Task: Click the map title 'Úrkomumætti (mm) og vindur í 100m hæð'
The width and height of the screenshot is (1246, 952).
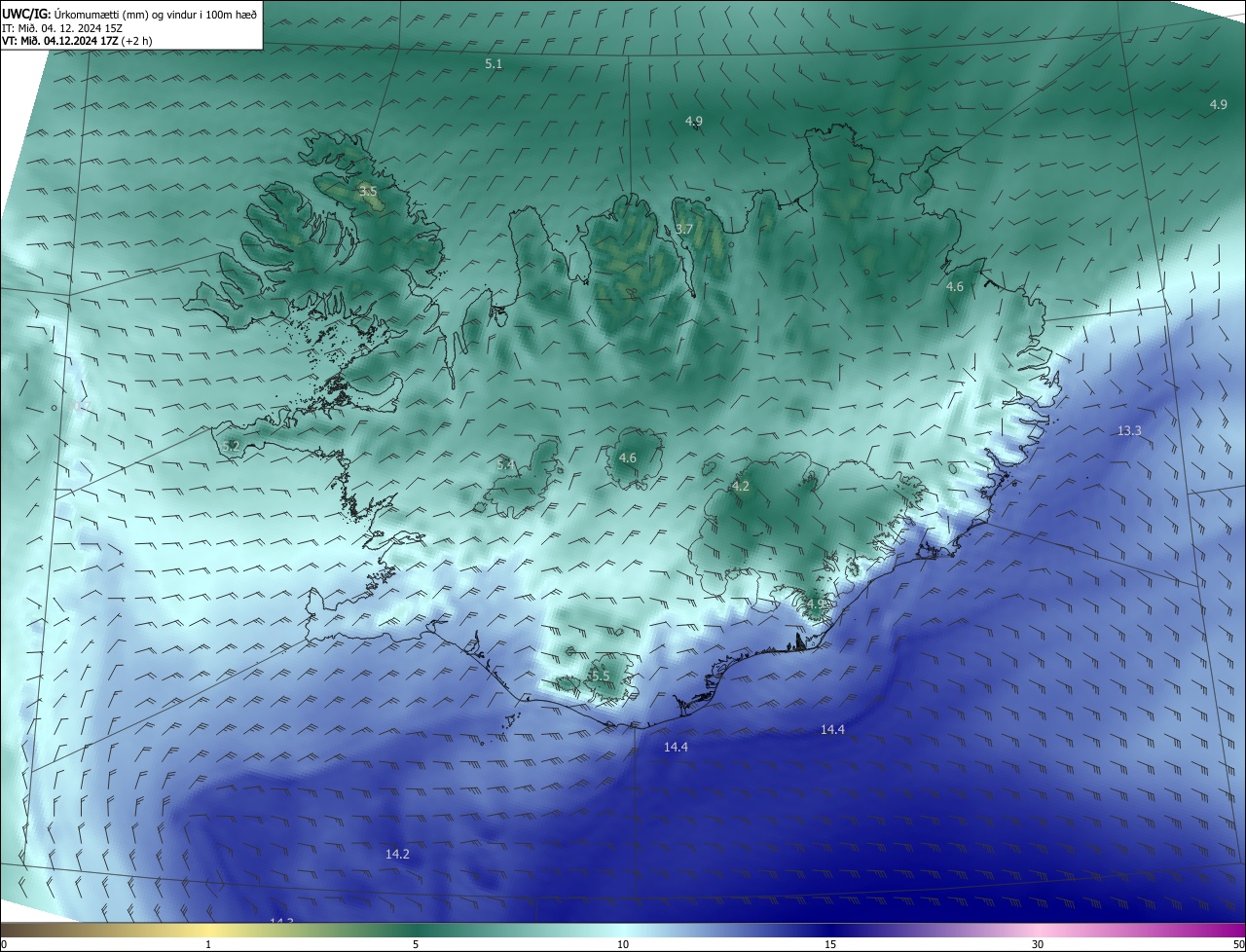Action: coord(155,13)
